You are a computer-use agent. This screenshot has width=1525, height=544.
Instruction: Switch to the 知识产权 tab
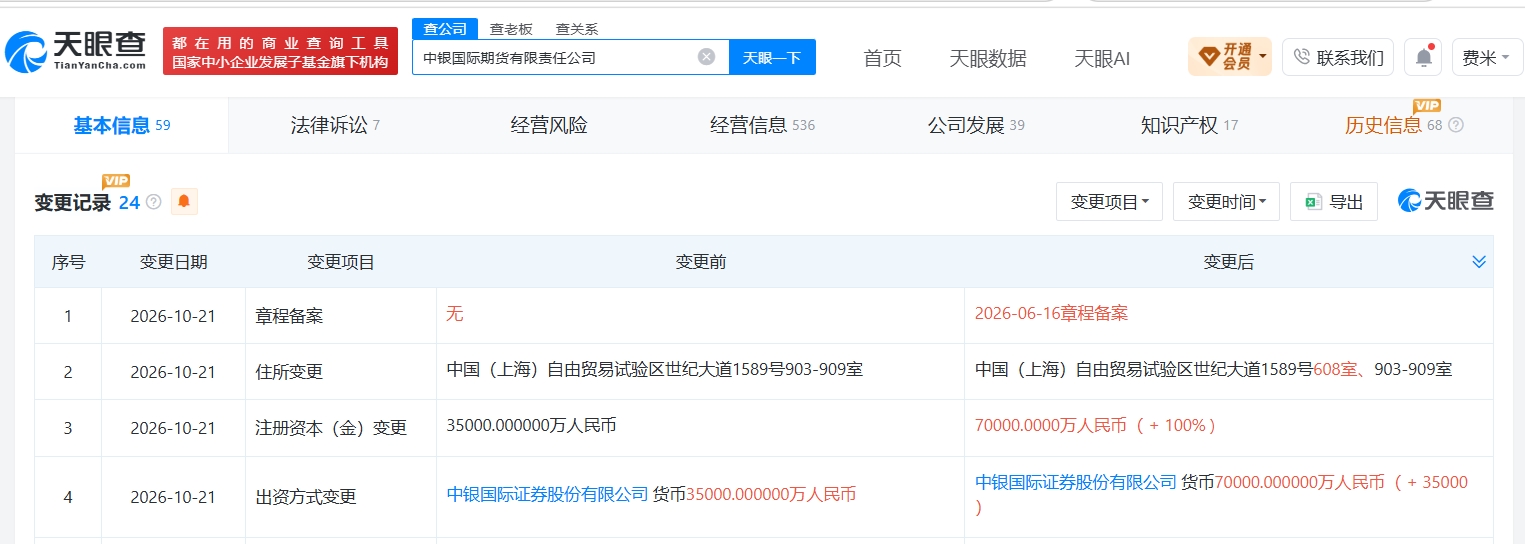pos(1189,125)
